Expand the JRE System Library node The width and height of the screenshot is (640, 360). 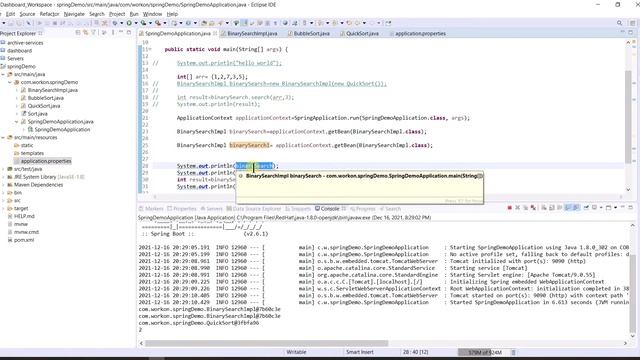[3, 177]
